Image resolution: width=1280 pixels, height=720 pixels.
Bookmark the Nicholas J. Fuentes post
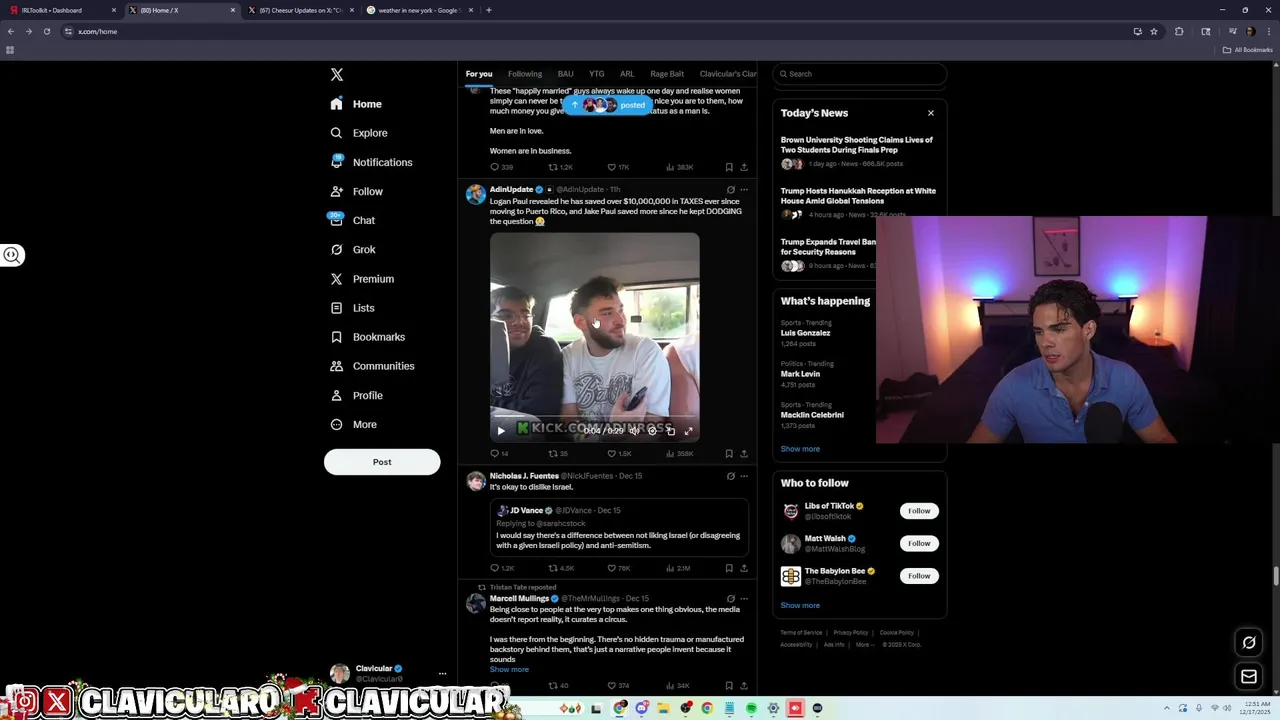click(x=729, y=568)
